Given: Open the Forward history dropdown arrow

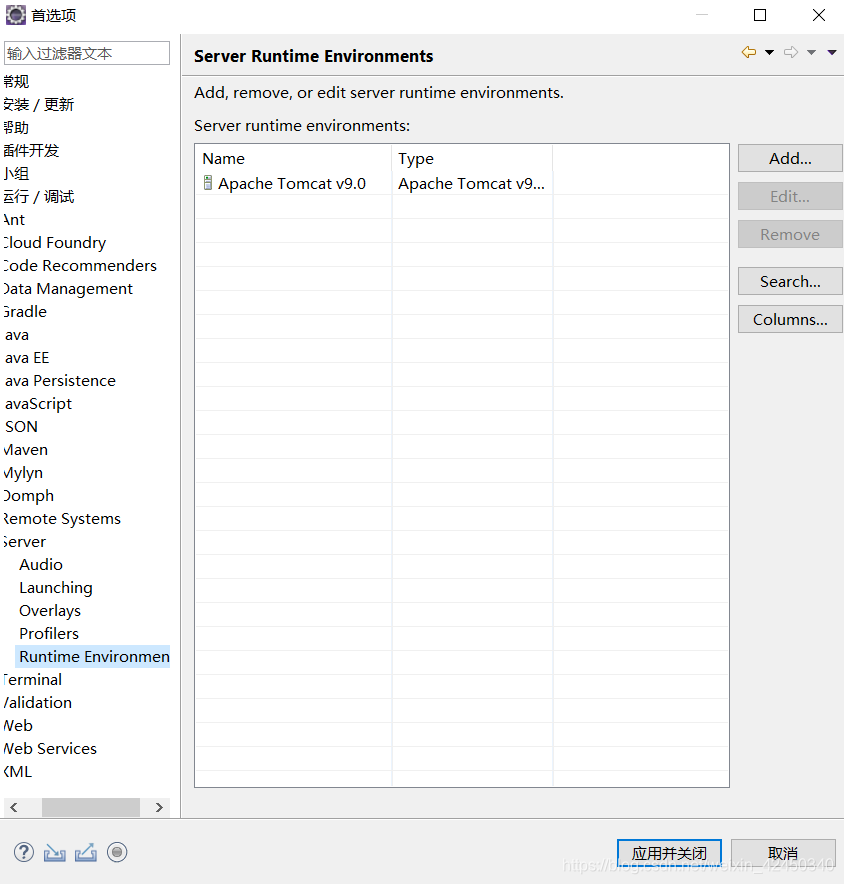Looking at the screenshot, I should [x=811, y=52].
